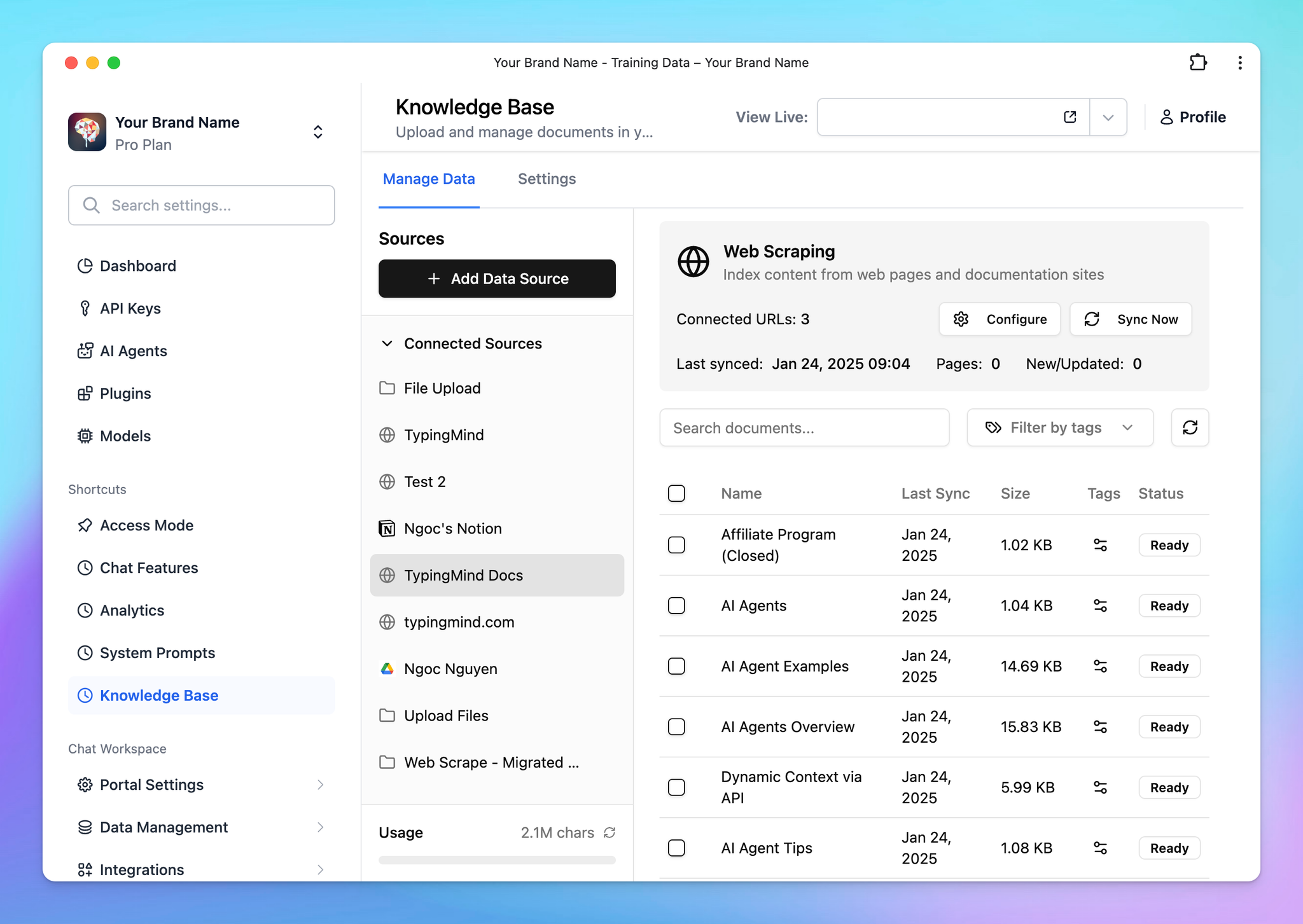Edit tags for AI Agent Tips
Image resolution: width=1303 pixels, height=924 pixels.
click(x=1101, y=848)
